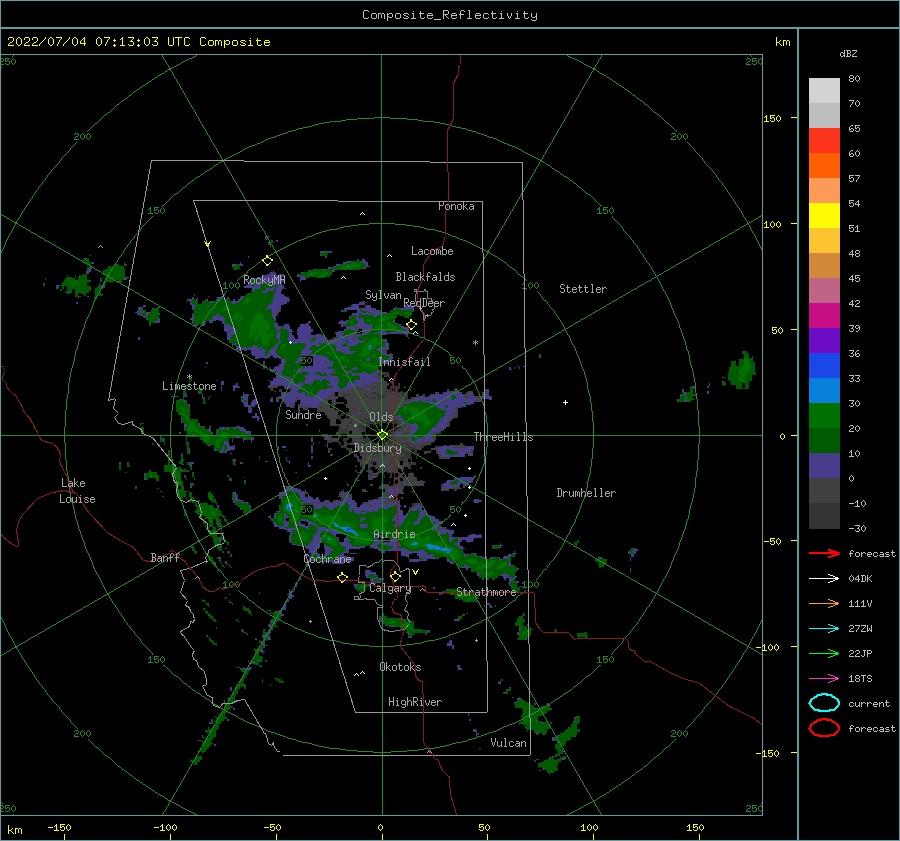
Task: Click the storm cell east of Stettler
Action: tap(742, 371)
